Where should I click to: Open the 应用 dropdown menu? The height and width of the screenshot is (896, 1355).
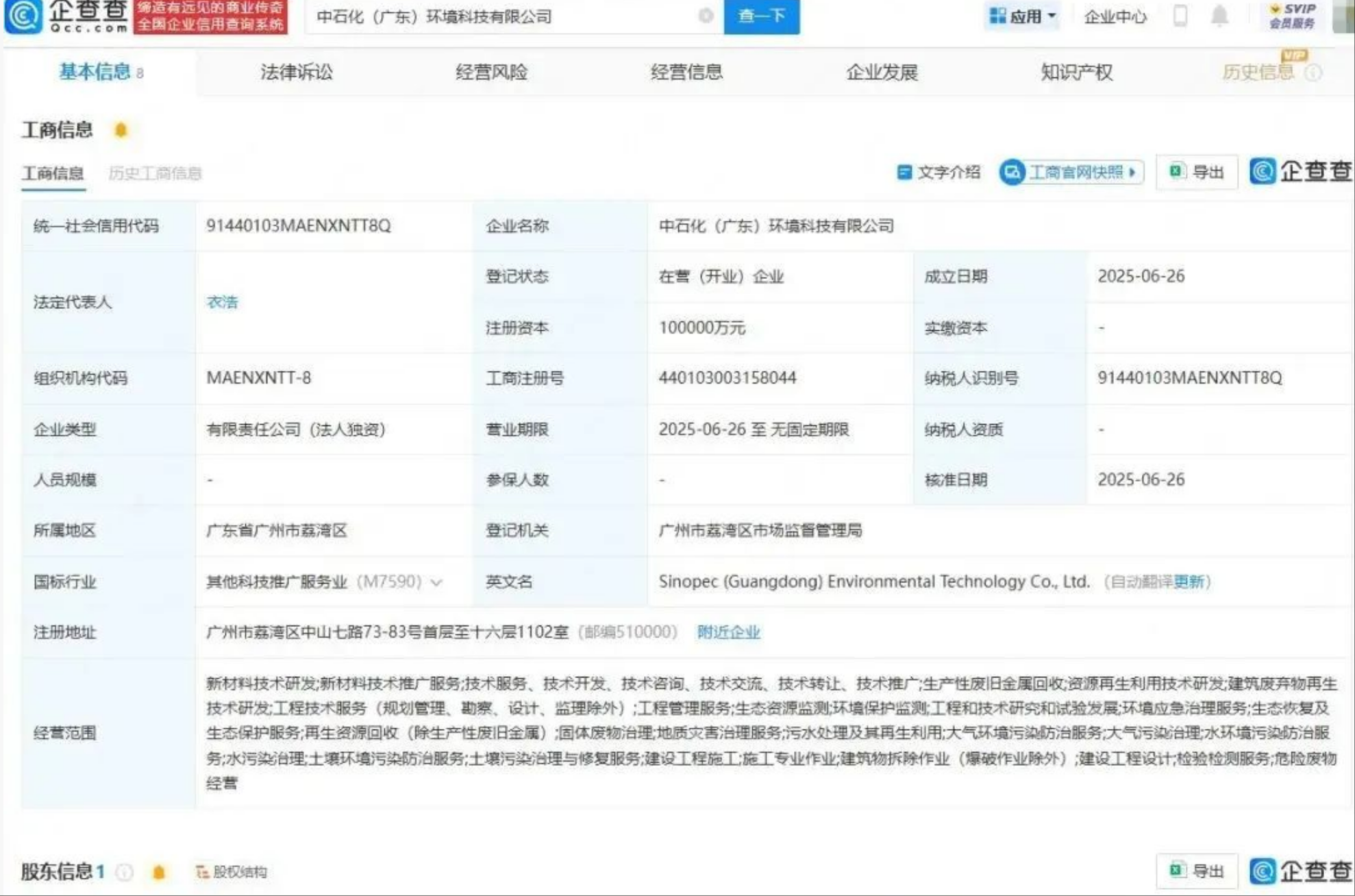click(x=1023, y=16)
